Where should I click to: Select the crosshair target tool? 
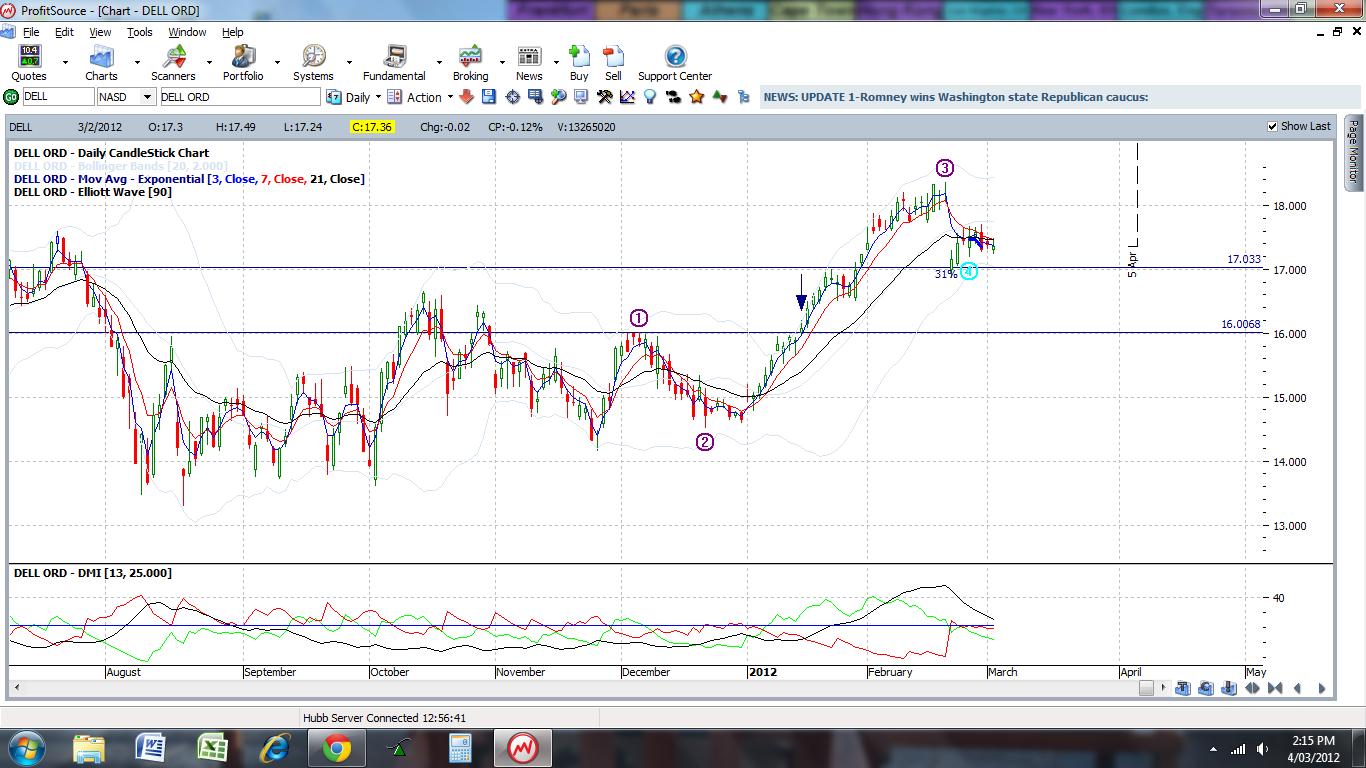(x=513, y=97)
